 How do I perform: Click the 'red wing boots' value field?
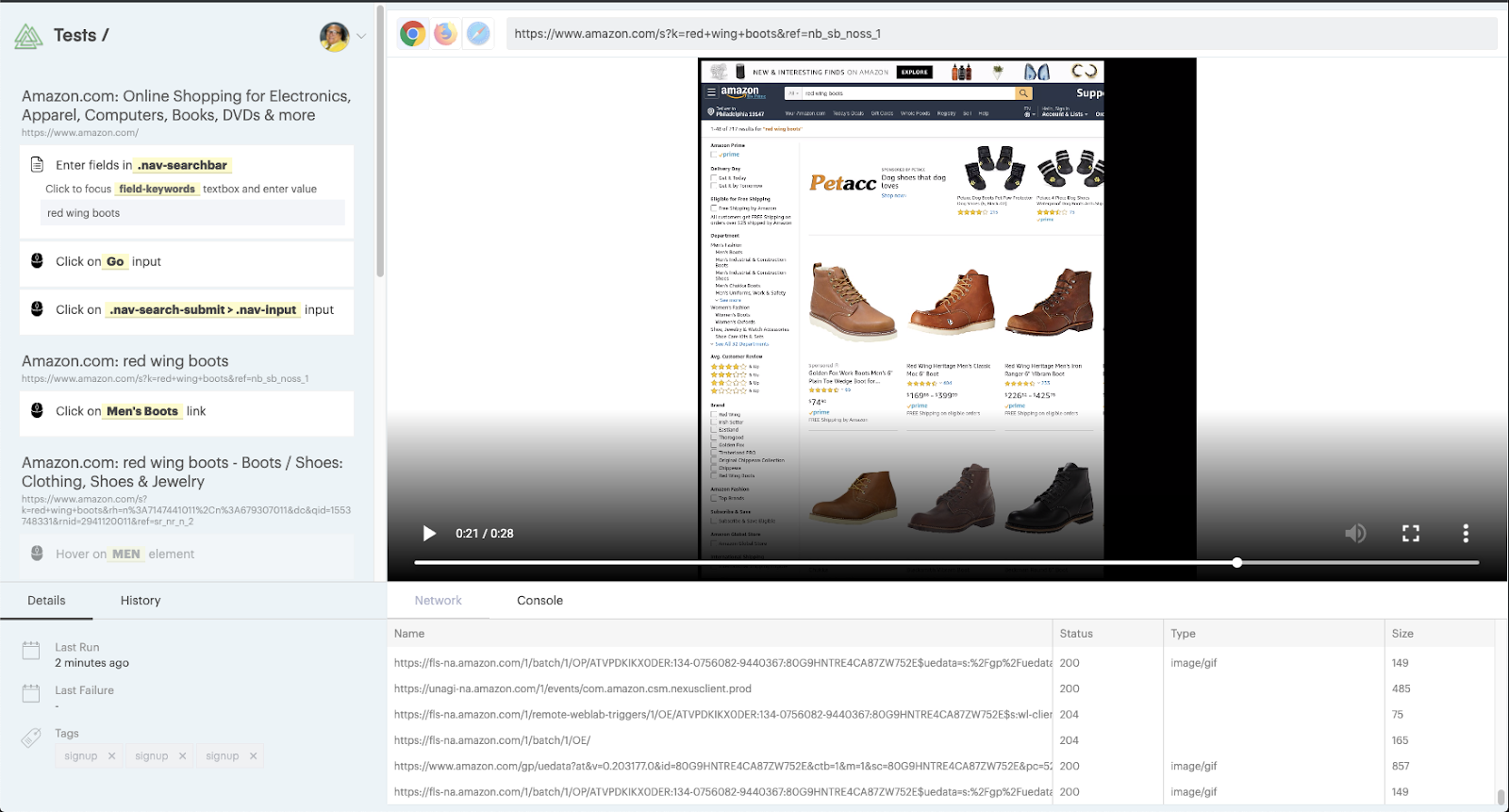191,213
